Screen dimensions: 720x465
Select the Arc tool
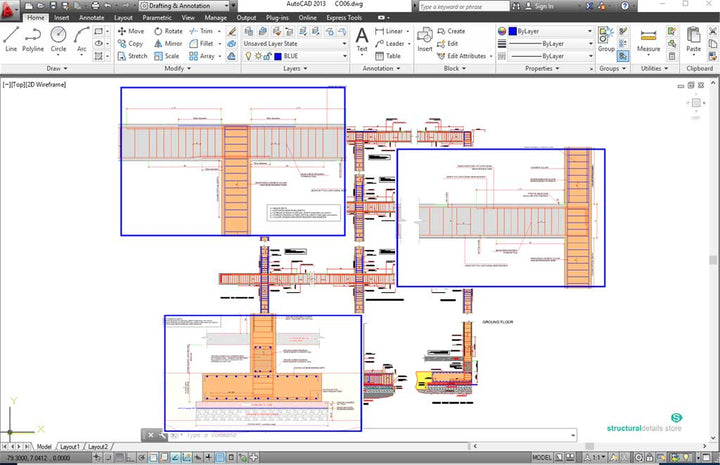pos(82,39)
